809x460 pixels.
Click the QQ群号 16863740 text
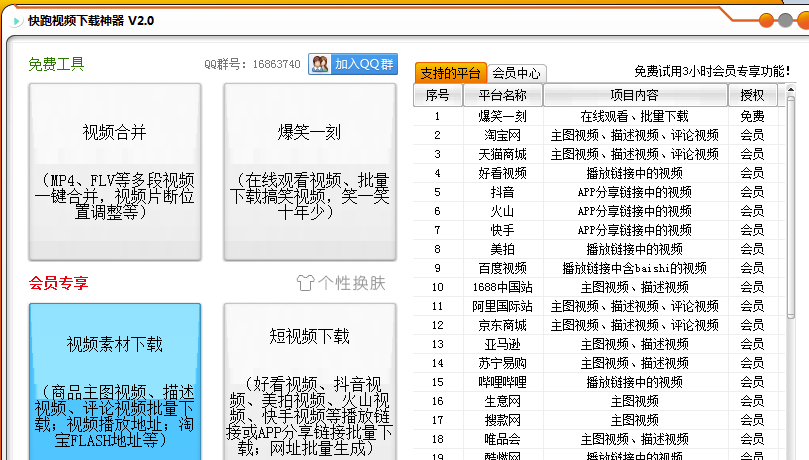coord(252,64)
